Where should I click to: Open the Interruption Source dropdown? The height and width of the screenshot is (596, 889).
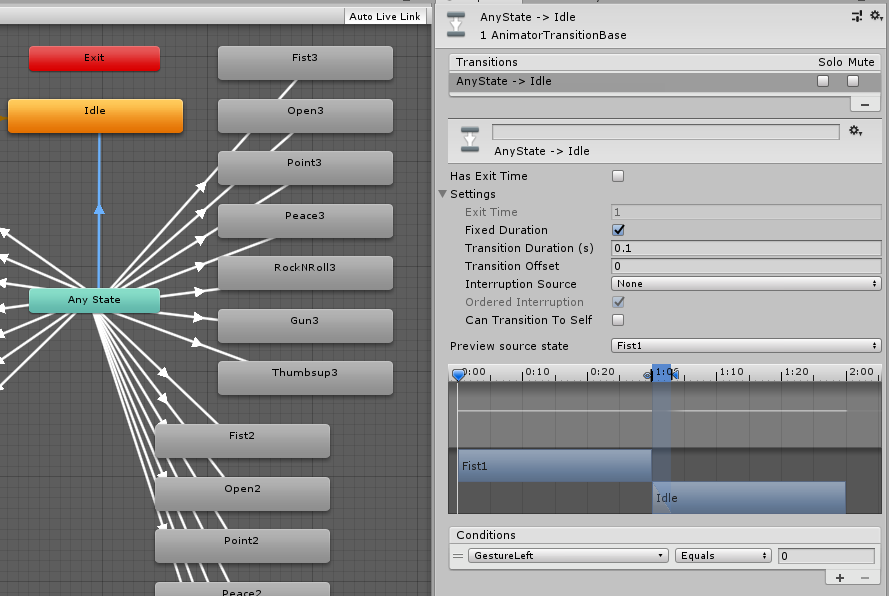click(x=745, y=284)
